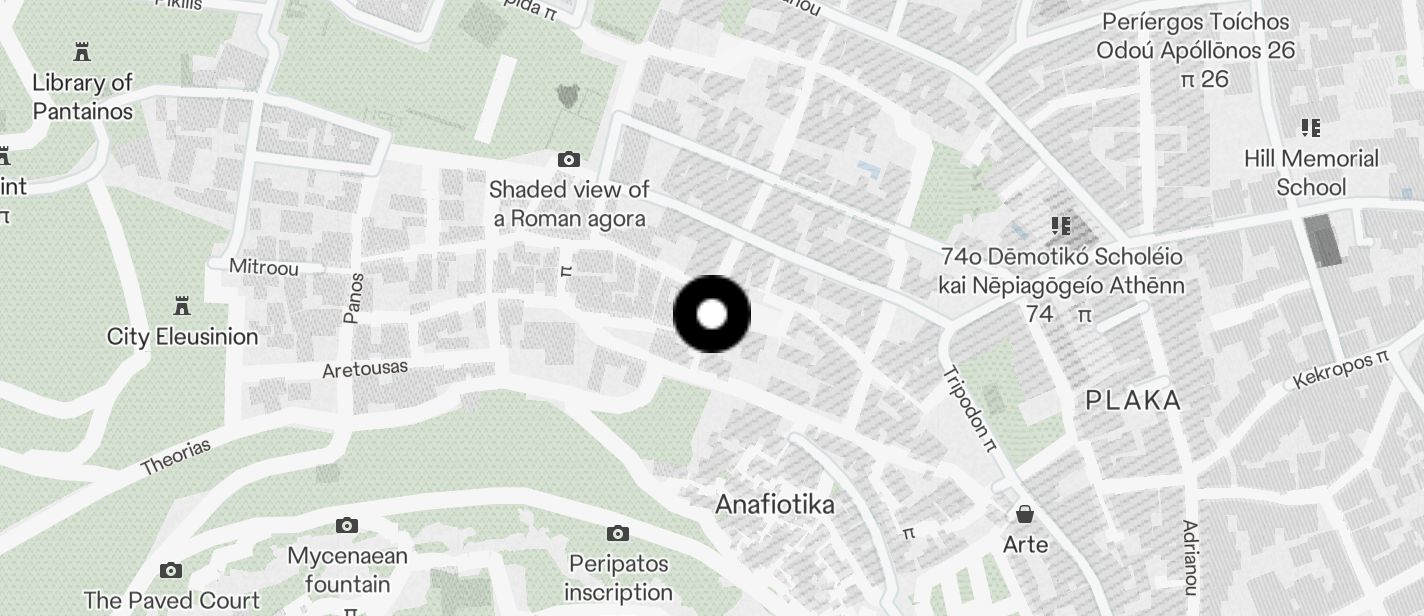Click the Peripatos inscription camera icon
Image resolution: width=1424 pixels, height=616 pixels.
pyautogui.click(x=617, y=533)
